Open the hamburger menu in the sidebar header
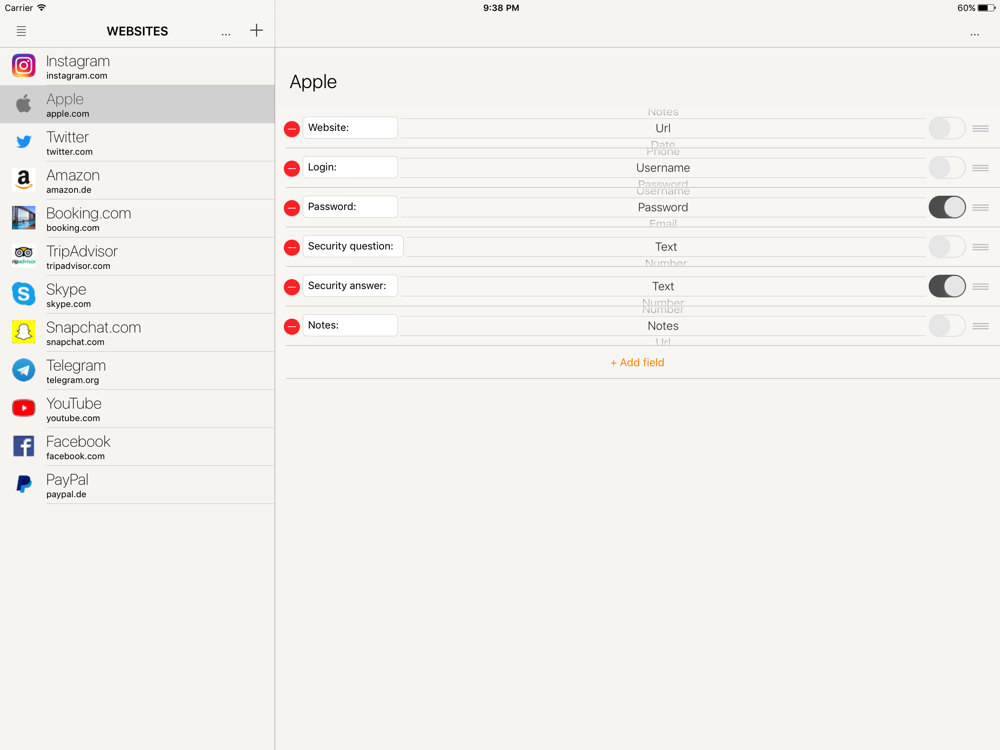Viewport: 1000px width, 750px height. (x=21, y=31)
